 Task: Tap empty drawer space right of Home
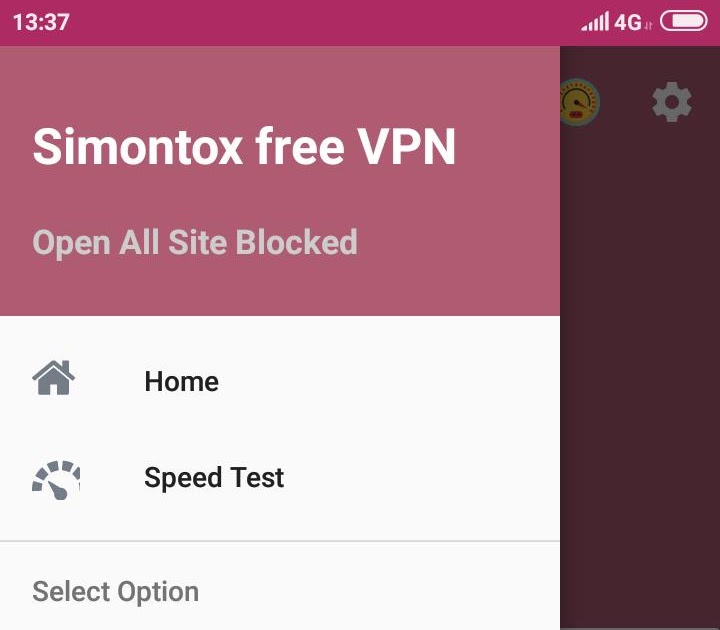tap(389, 381)
